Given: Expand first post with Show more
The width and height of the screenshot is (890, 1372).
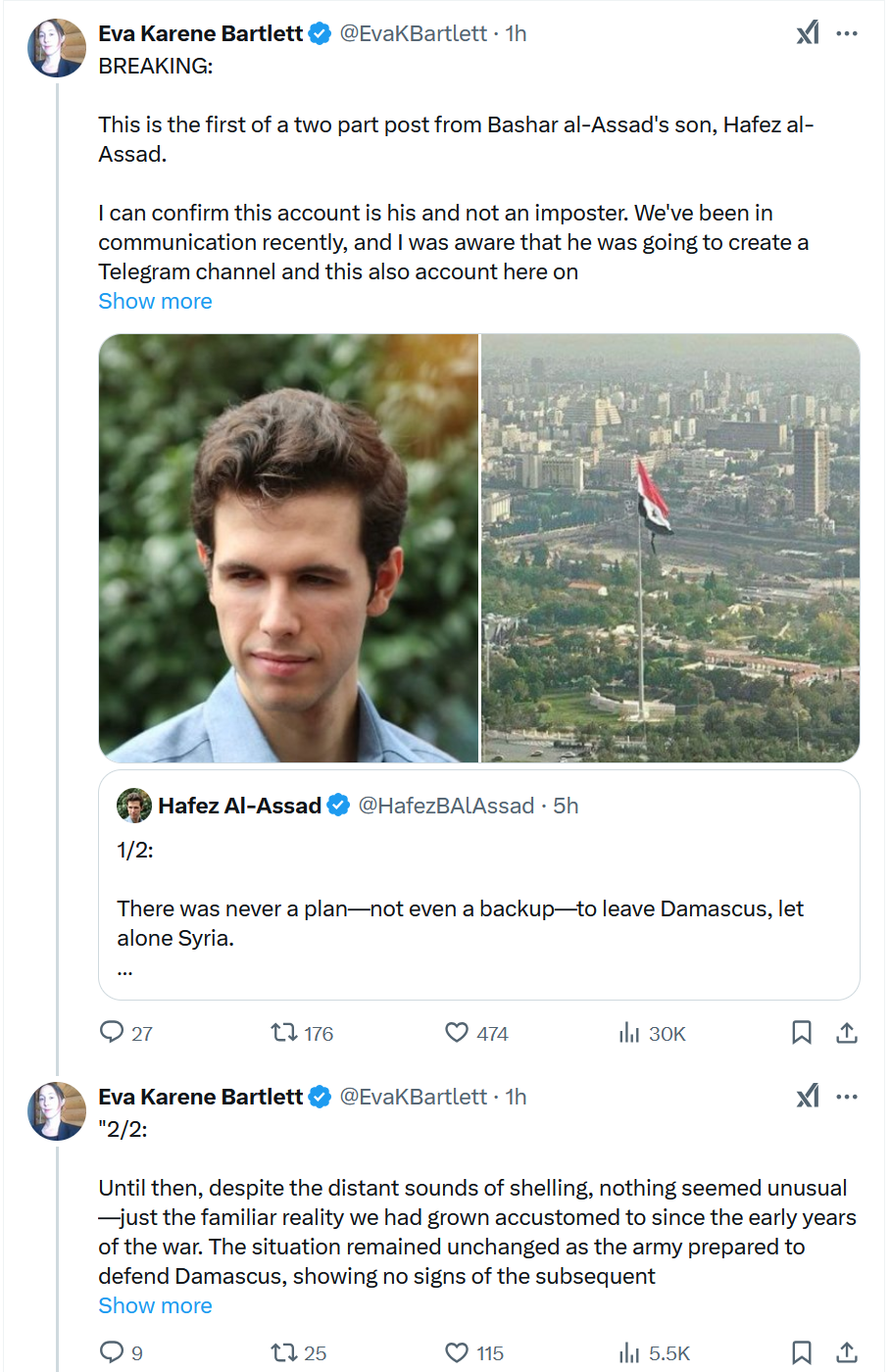Looking at the screenshot, I should pos(155,301).
